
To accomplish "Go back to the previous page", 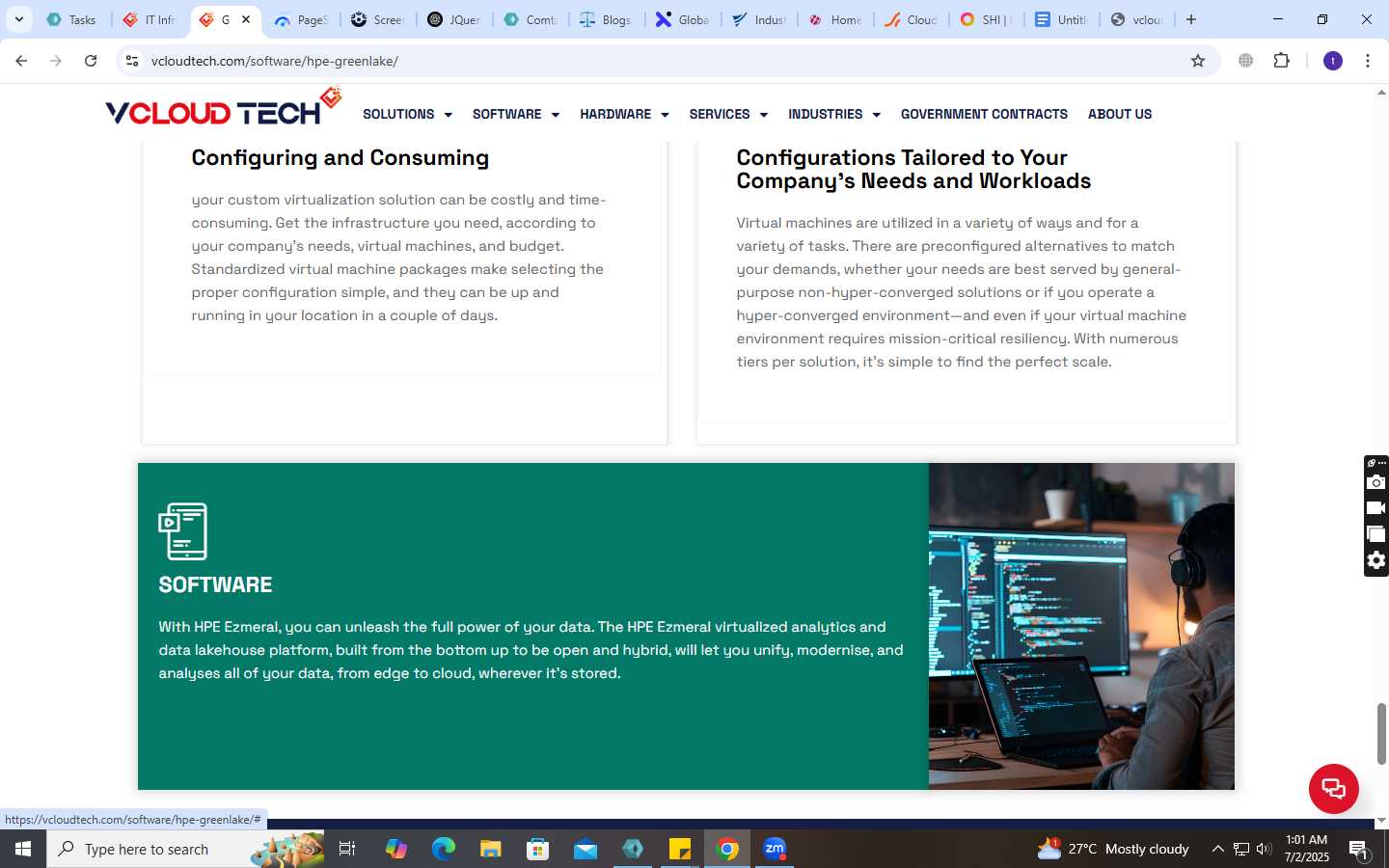I will pyautogui.click(x=21, y=61).
